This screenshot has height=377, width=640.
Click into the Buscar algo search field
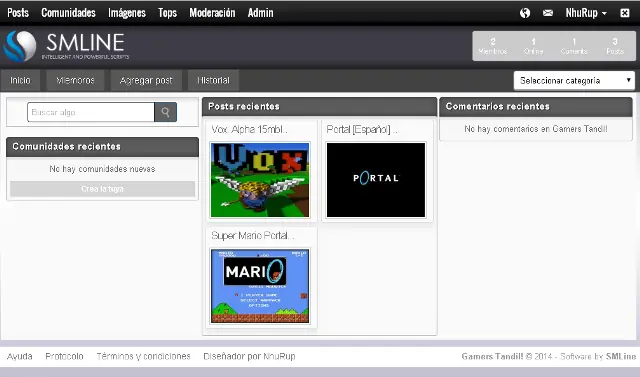pyautogui.click(x=91, y=112)
